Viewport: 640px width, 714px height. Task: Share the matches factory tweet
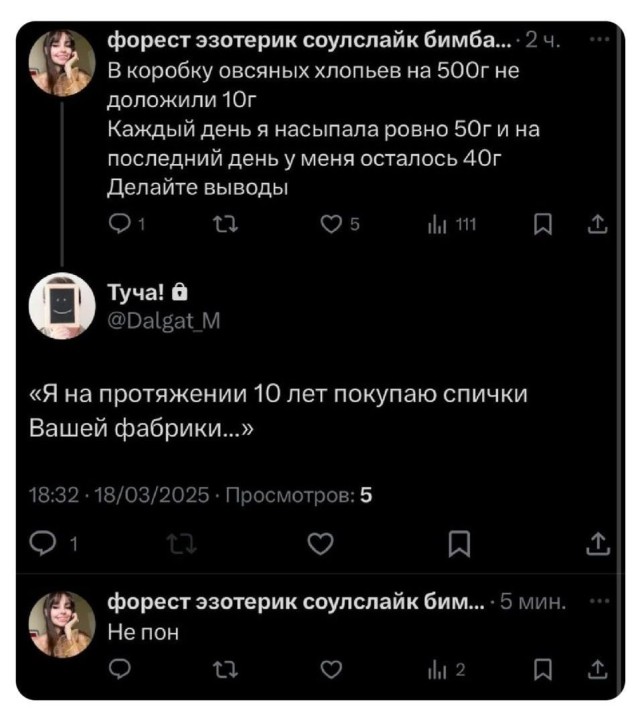click(596, 544)
